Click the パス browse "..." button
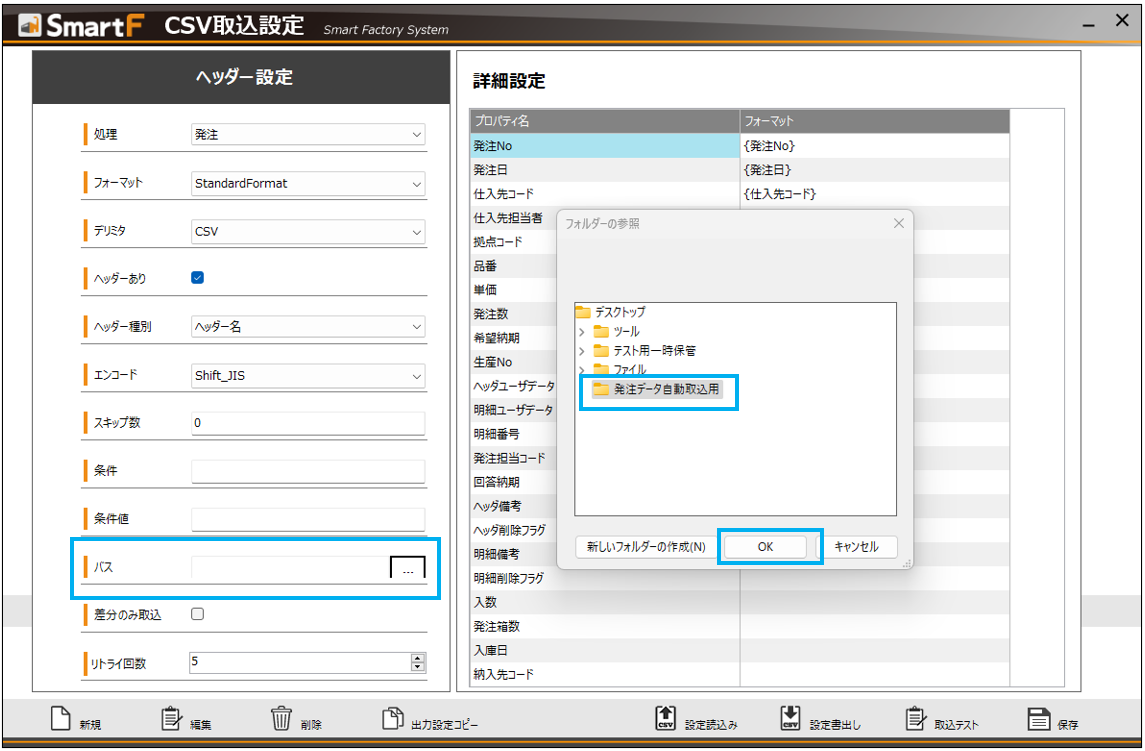 407,569
